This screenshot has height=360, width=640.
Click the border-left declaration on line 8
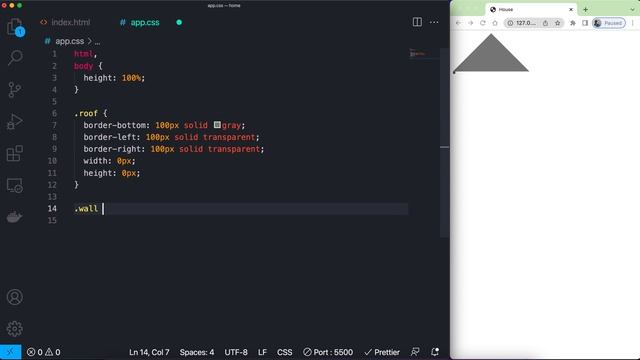171,137
